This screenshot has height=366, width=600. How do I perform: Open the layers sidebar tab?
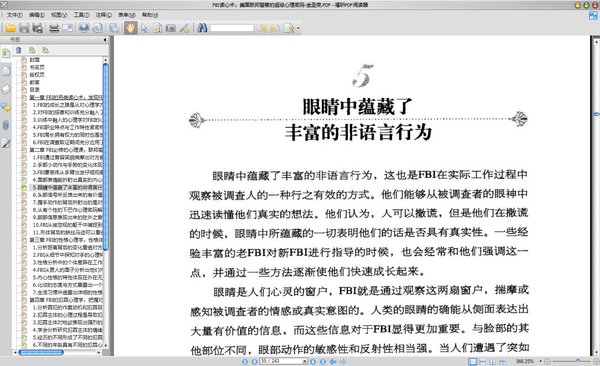tap(6, 89)
